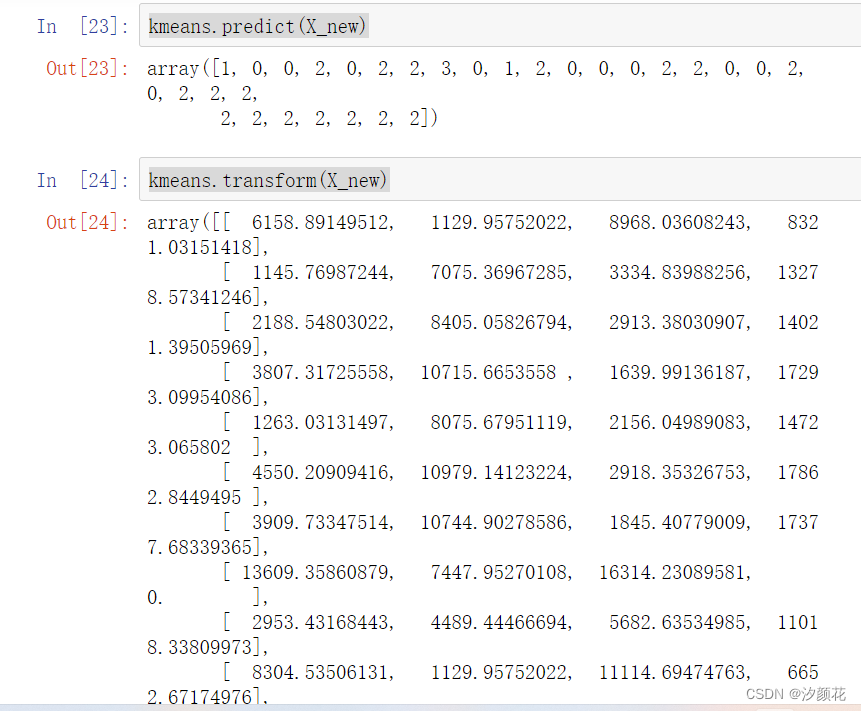Viewport: 861px width, 711px height.
Task: Click value 1129.95752022 in first row
Action: tap(501, 222)
